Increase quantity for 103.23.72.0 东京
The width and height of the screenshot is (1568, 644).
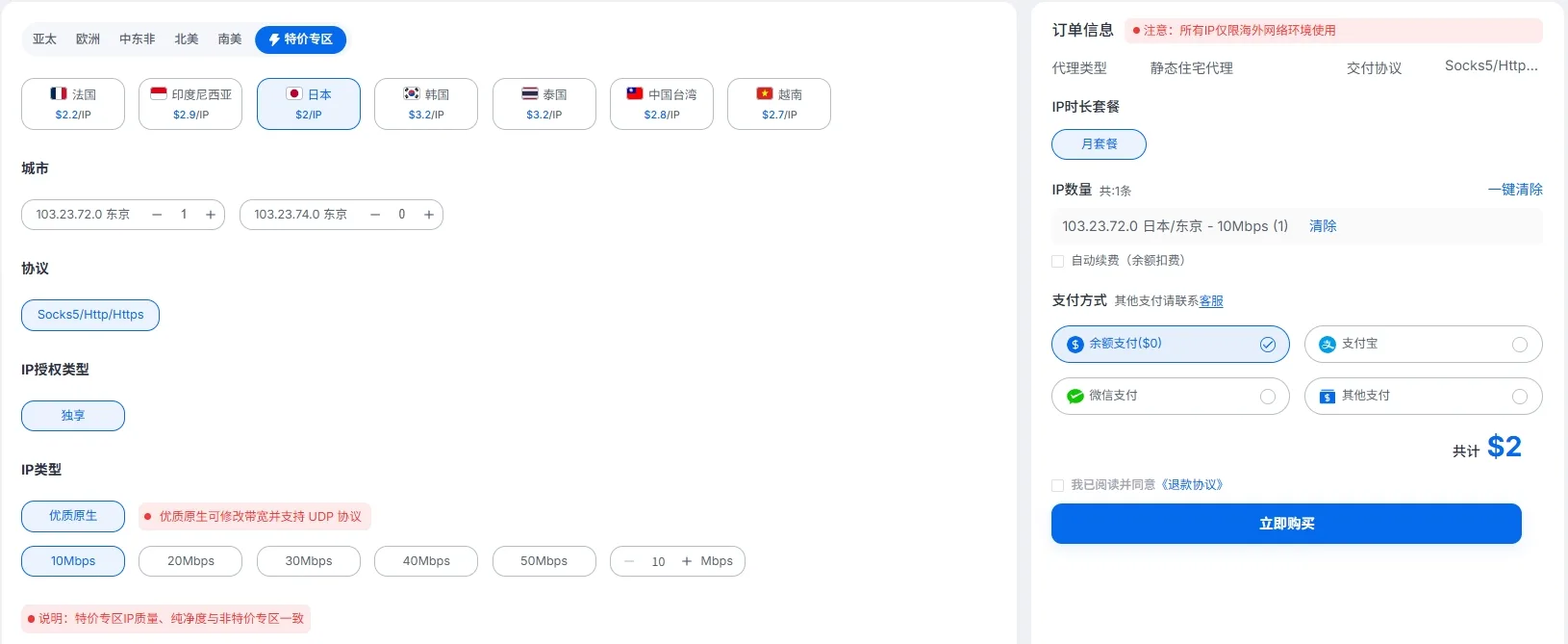click(211, 215)
